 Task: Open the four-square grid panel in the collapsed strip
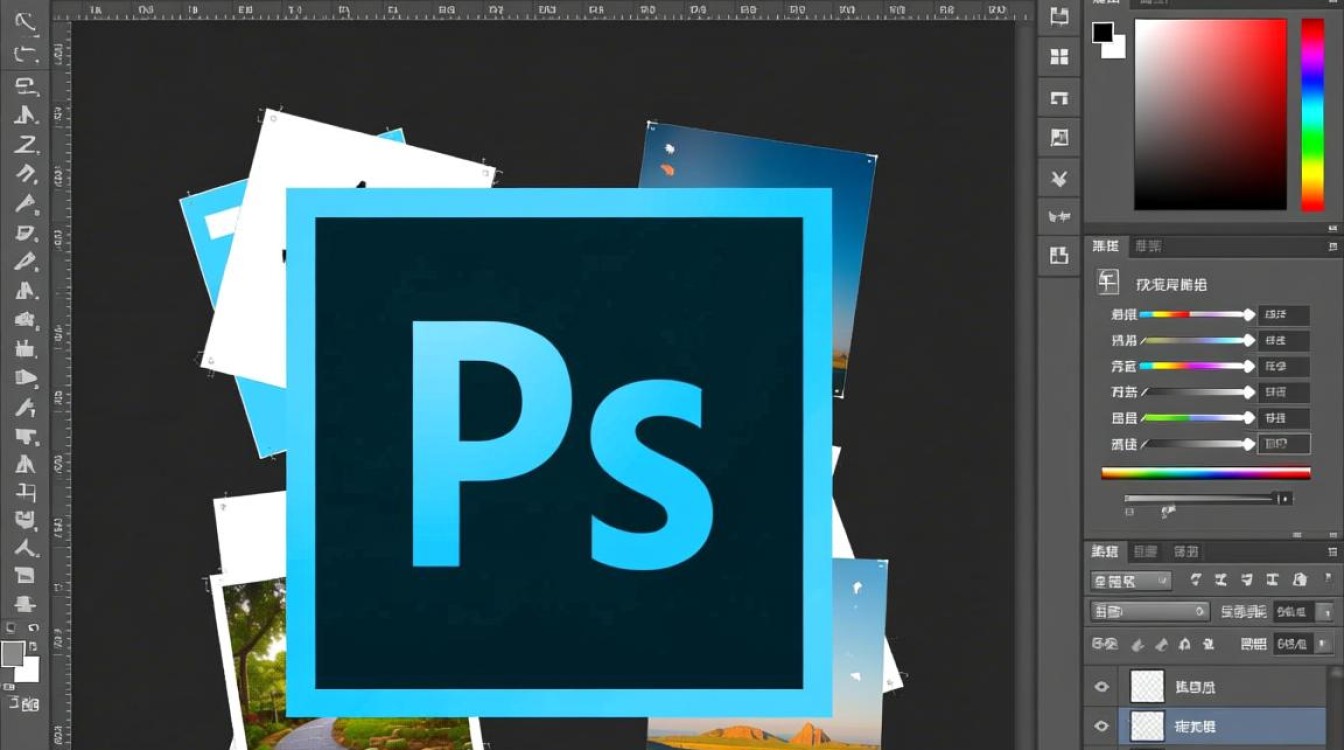1059,57
